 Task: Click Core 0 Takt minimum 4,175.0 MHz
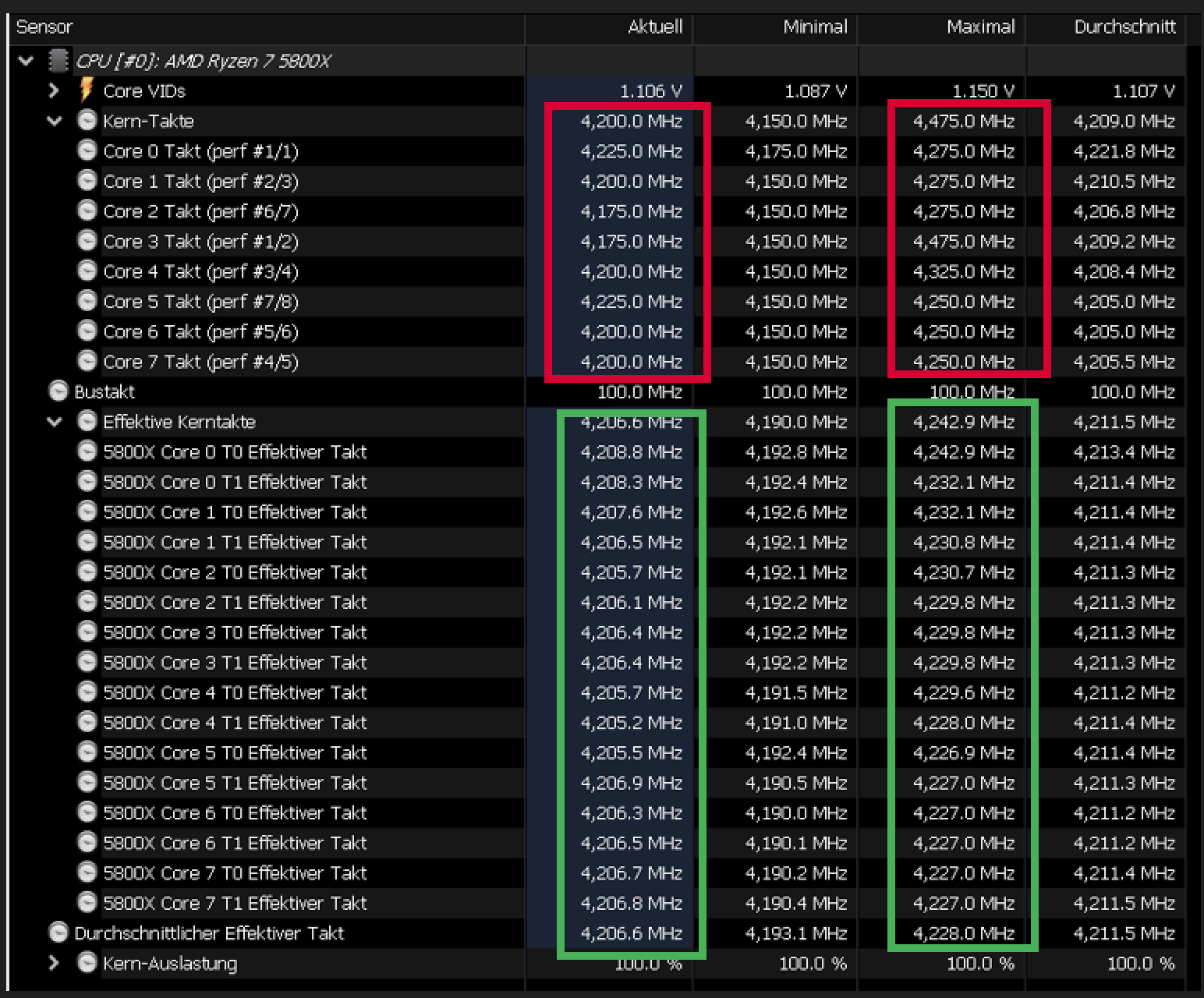pyautogui.click(x=795, y=151)
